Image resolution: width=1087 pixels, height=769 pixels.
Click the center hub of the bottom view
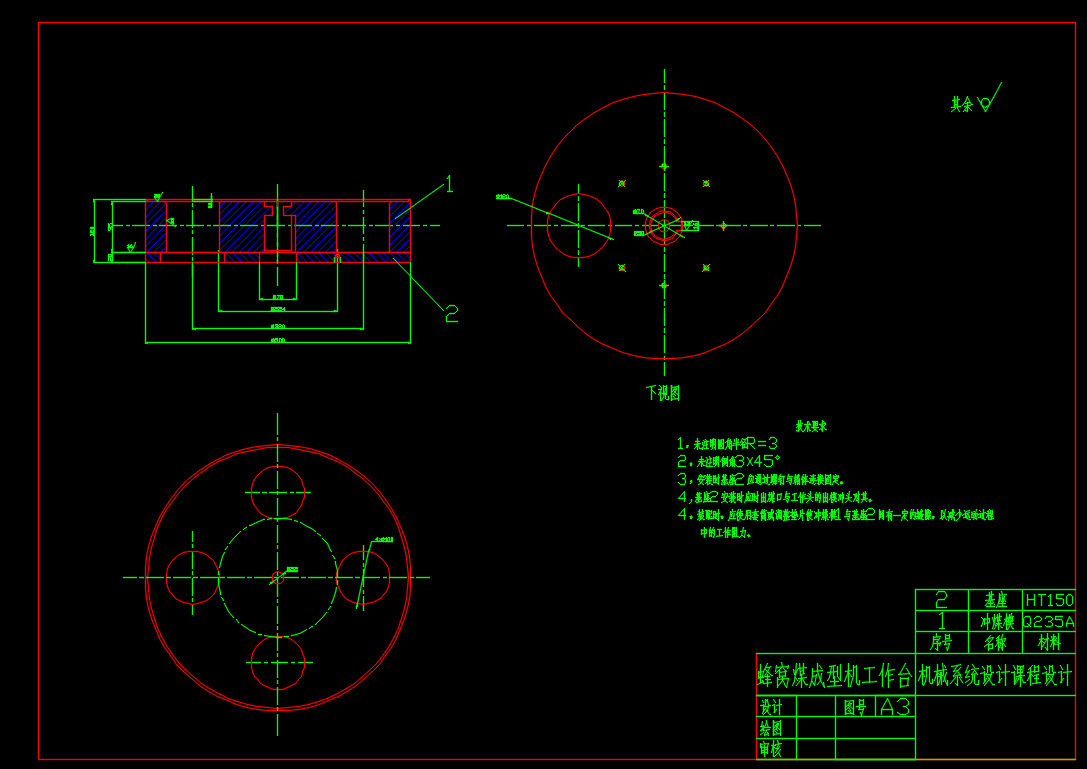[x=664, y=225]
